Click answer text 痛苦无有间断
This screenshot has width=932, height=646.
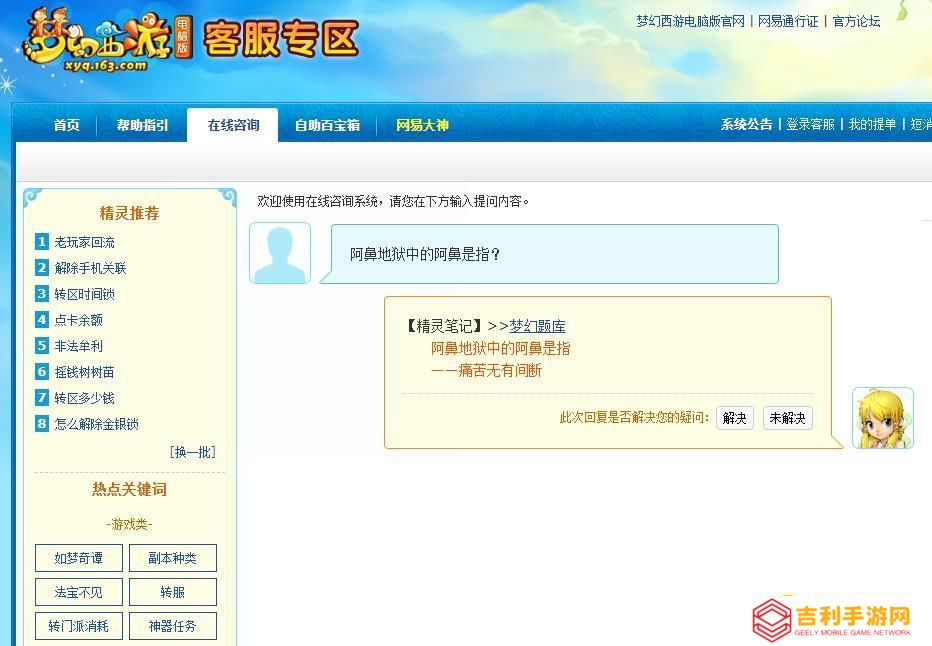[x=500, y=371]
